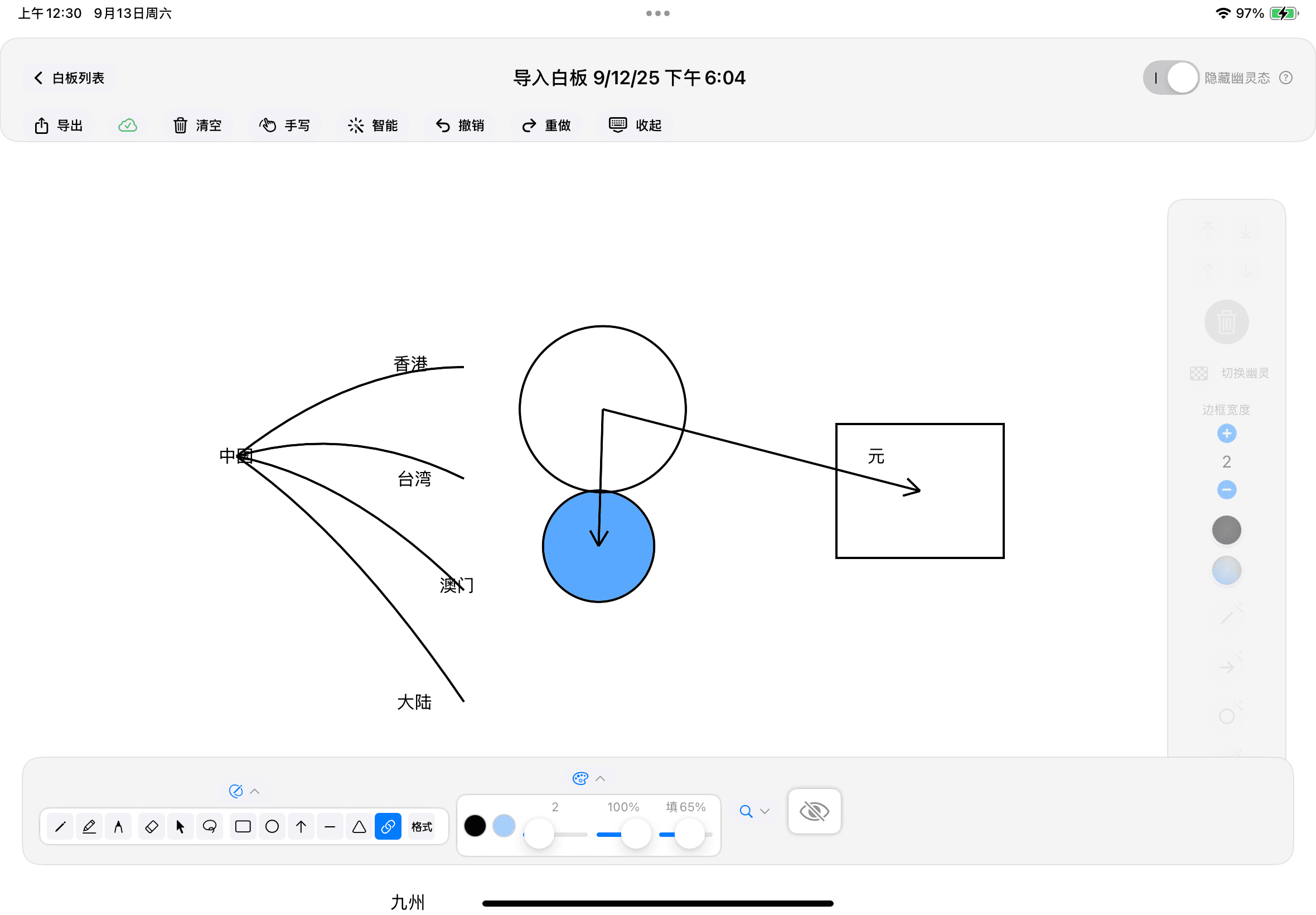Select the arrow pointer cursor tool
This screenshot has width=1316, height=915.
point(181,826)
